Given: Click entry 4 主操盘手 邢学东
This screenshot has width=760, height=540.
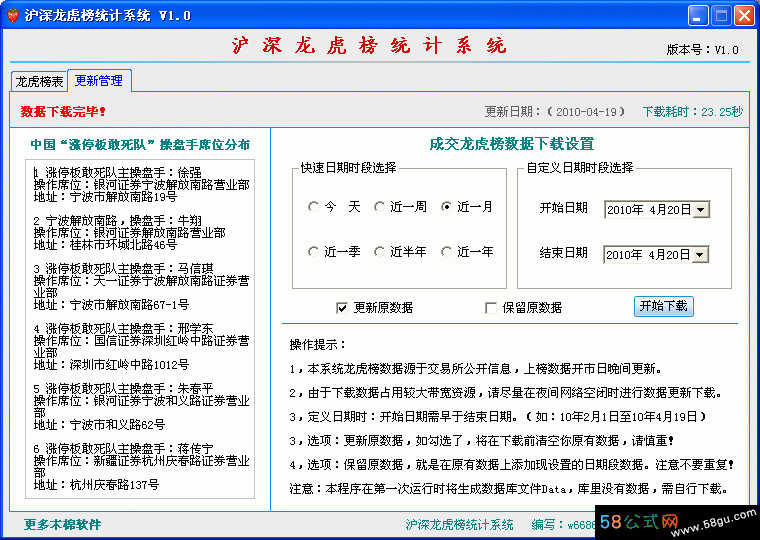Looking at the screenshot, I should click(x=124, y=329).
